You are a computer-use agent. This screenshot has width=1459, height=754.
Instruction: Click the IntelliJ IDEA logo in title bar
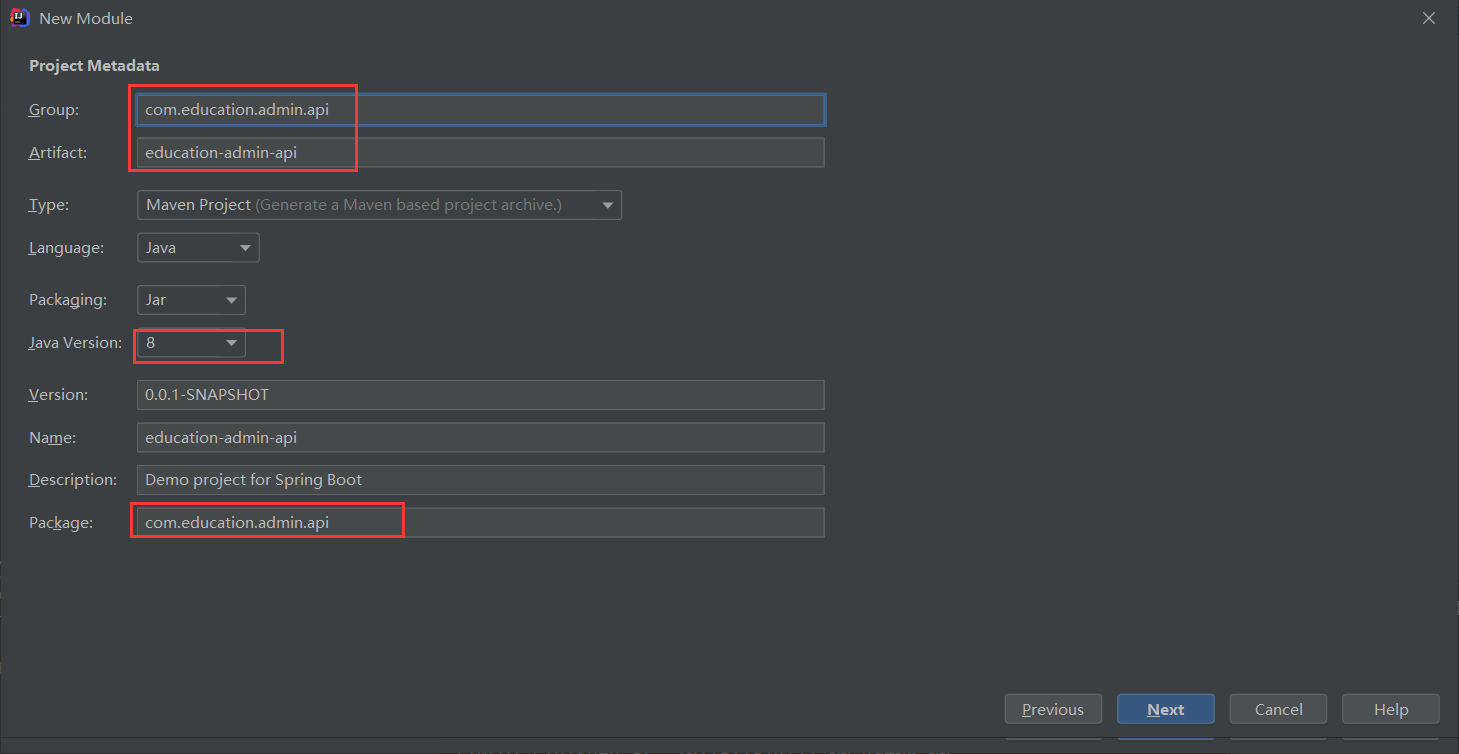[x=19, y=18]
